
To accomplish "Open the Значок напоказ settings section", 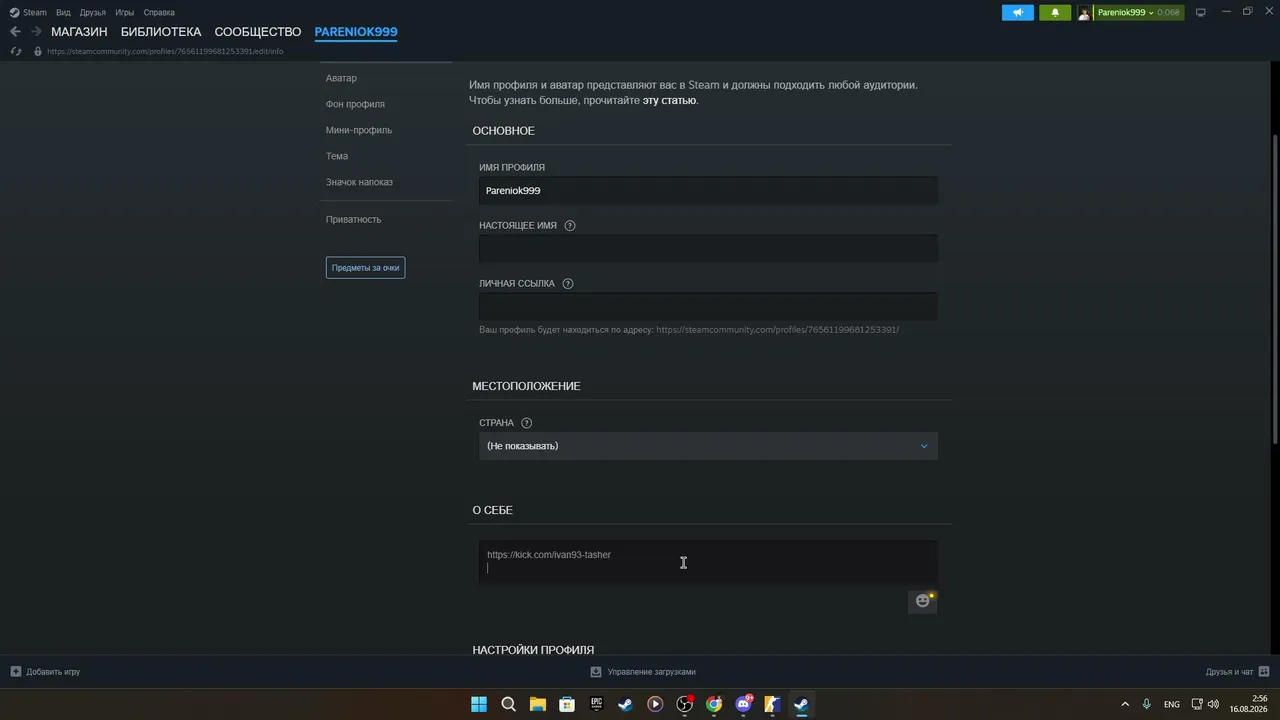I will pos(359,182).
